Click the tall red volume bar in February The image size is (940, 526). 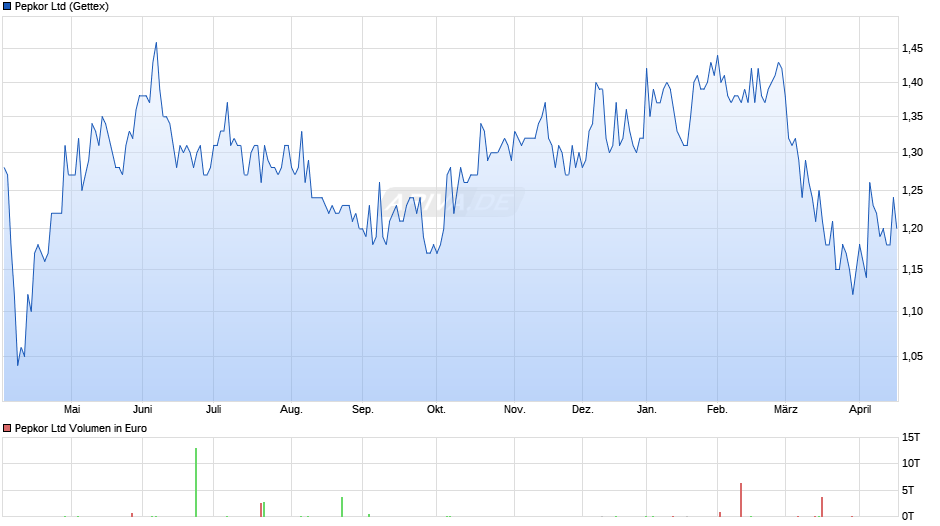(741, 500)
